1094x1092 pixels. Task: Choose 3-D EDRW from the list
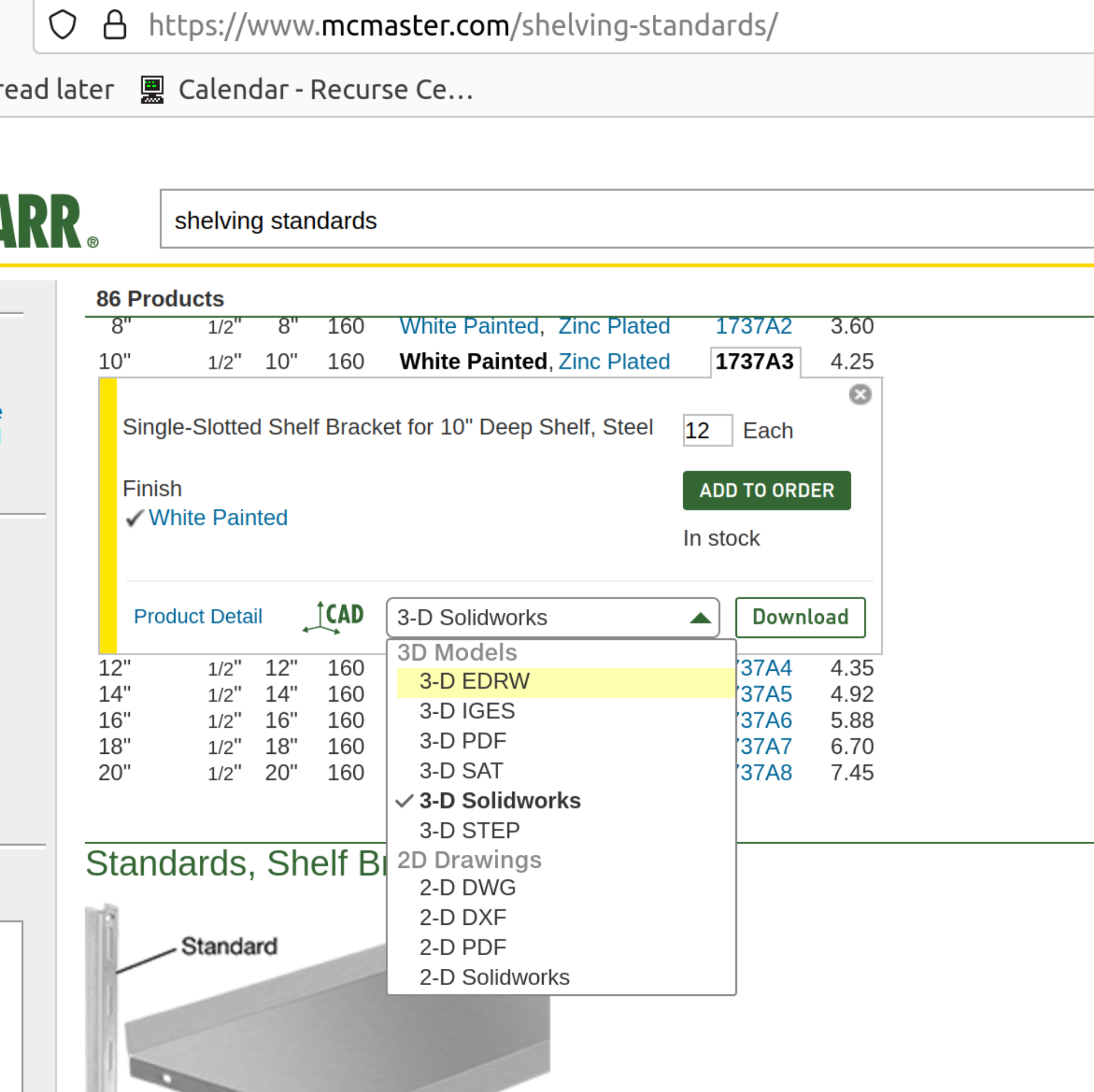(565, 682)
